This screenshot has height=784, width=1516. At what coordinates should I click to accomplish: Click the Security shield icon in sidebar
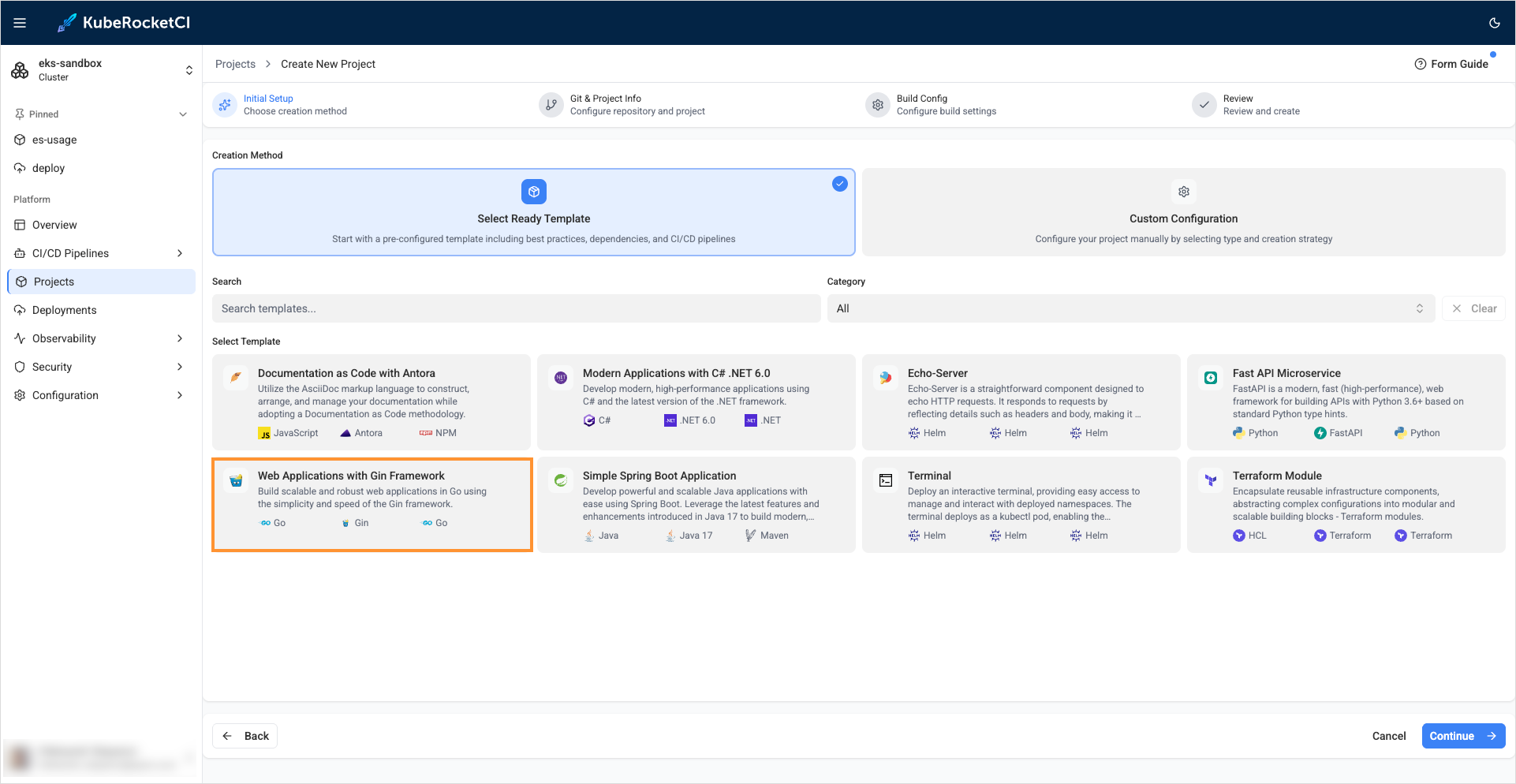(20, 366)
